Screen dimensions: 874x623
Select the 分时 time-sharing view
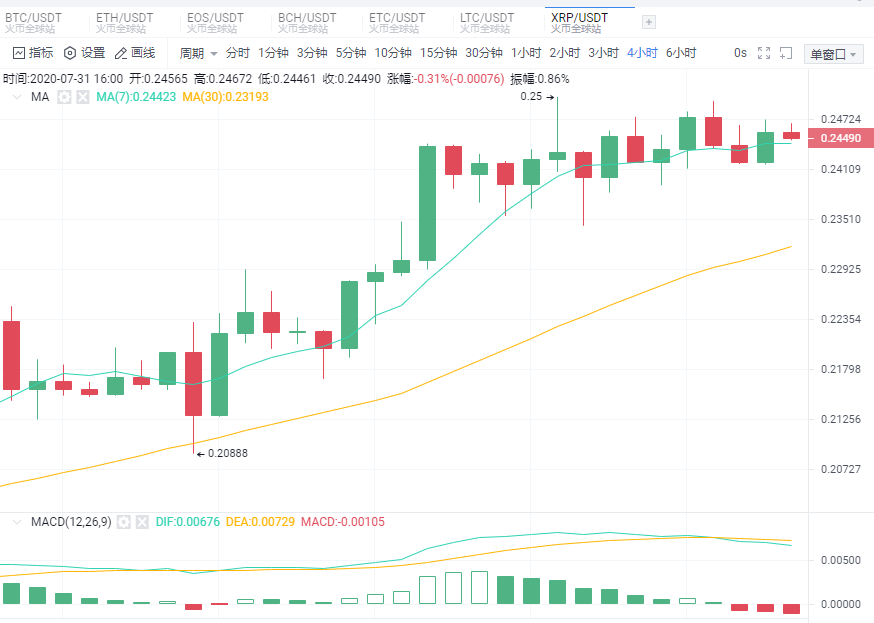pos(238,53)
